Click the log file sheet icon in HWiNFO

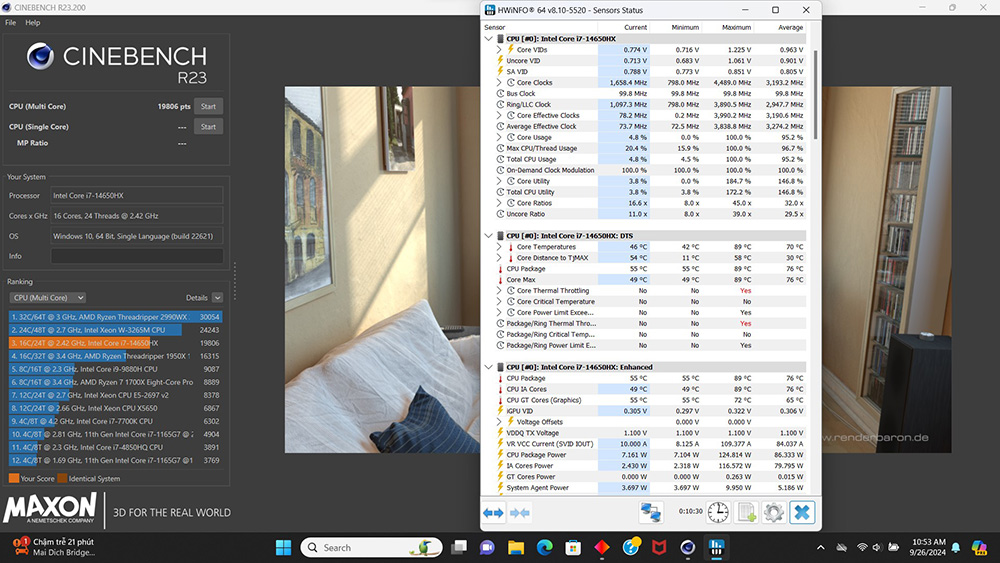coord(746,512)
